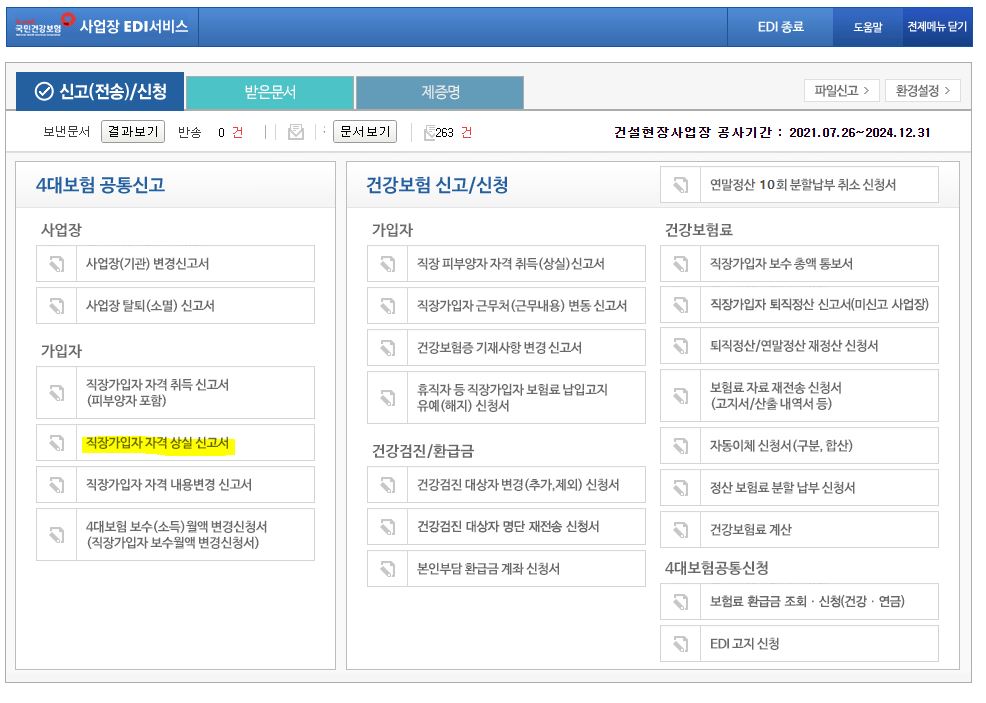Click document icon beside 직장가입자 자격 내용변경 신고서

coord(57,485)
